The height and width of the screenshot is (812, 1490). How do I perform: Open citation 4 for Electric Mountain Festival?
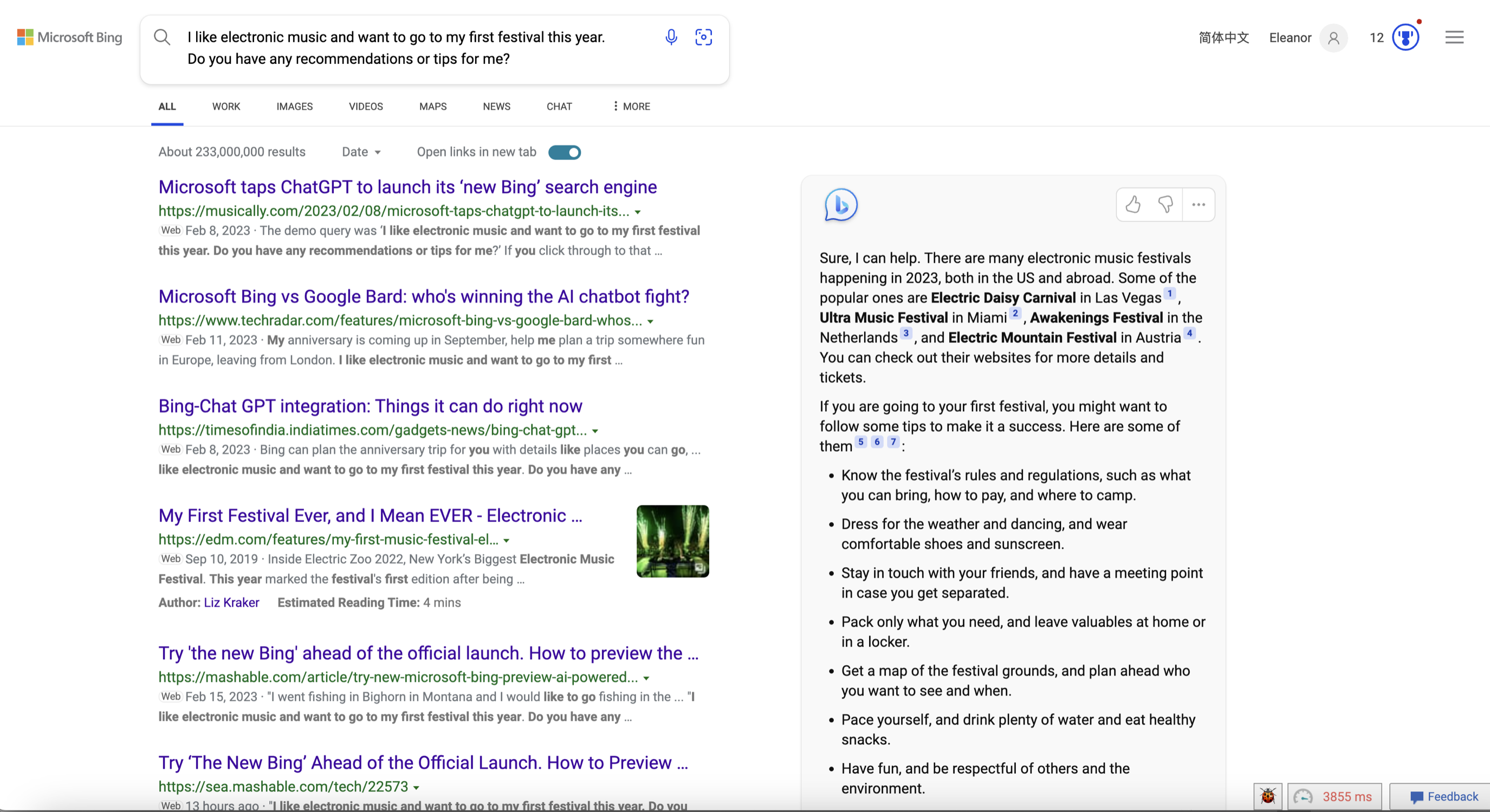(x=1190, y=333)
